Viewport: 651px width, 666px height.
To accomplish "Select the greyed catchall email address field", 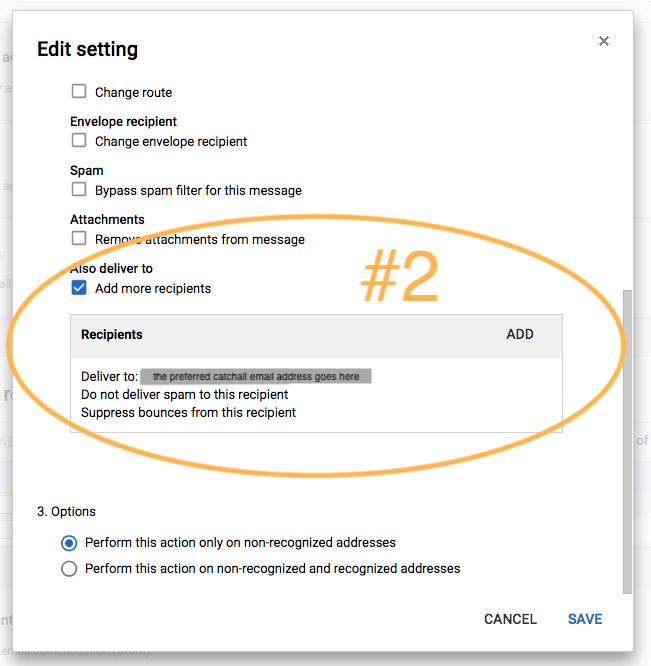I will (x=256, y=376).
